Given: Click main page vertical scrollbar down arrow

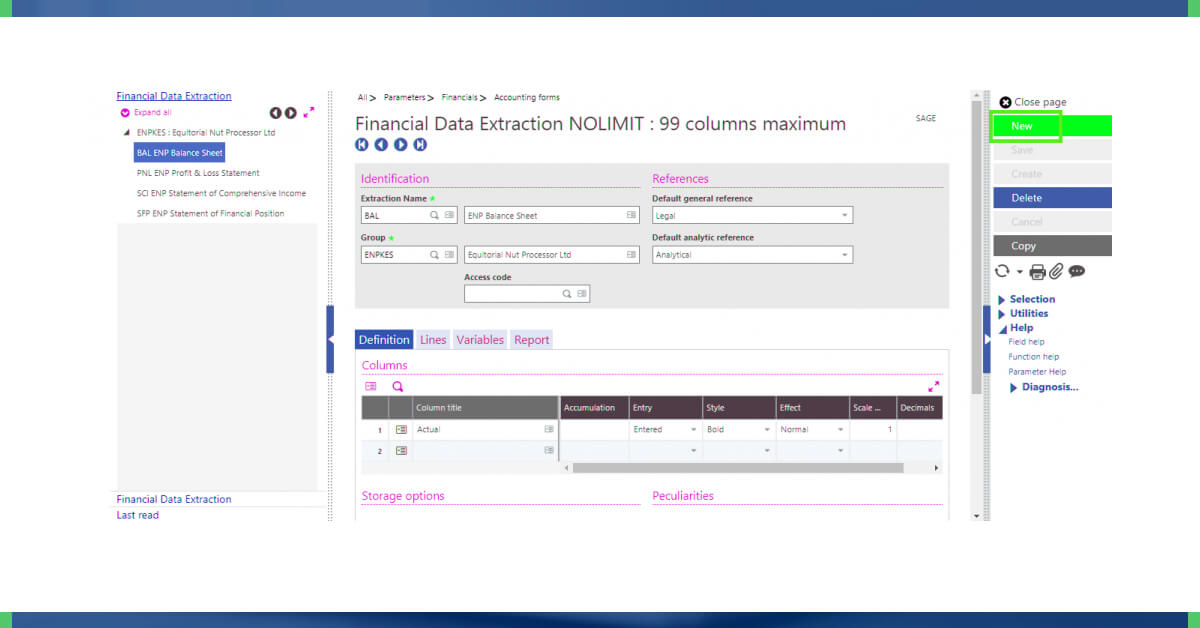Looking at the screenshot, I should tap(977, 516).
